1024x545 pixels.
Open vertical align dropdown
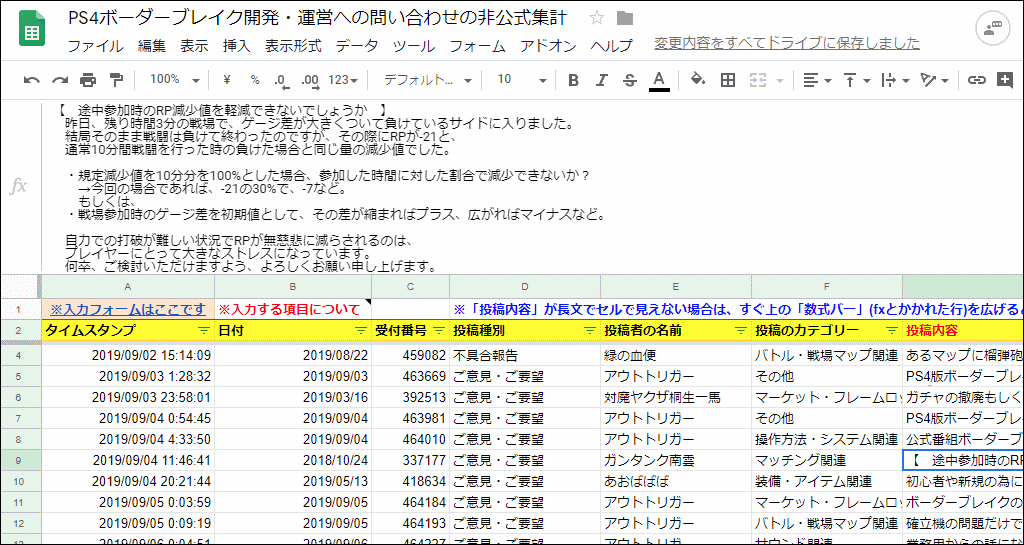coord(857,80)
